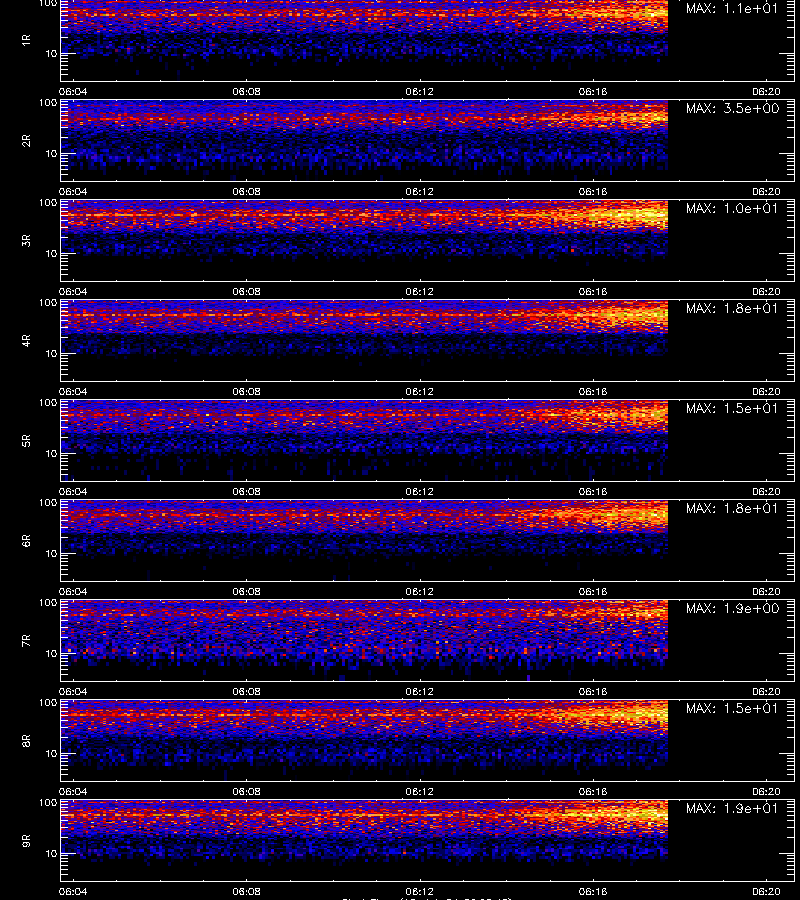Click the MAX: 1.8e+01 readout in panel 6R
Viewport: 800px width, 900px height.
pyautogui.click(x=732, y=508)
